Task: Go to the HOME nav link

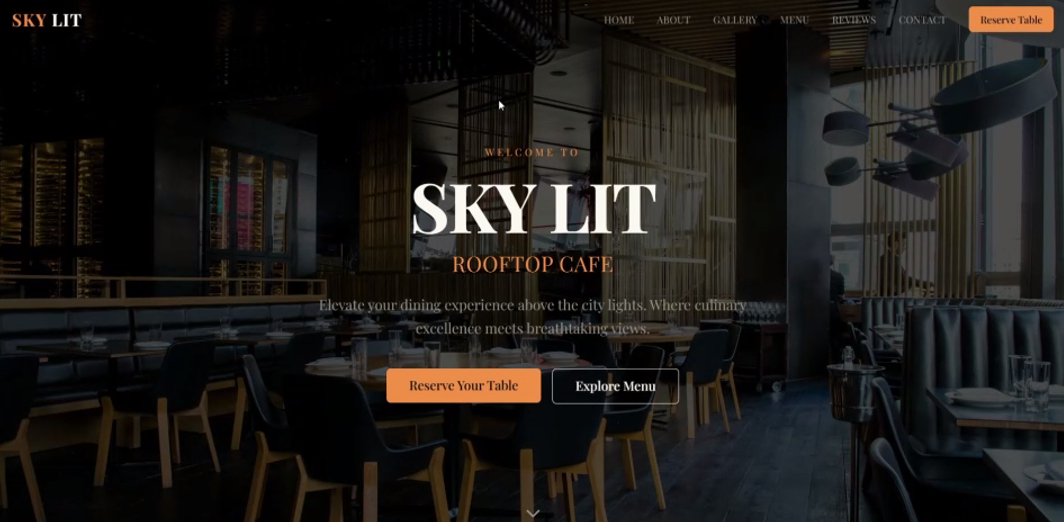Action: pos(619,20)
